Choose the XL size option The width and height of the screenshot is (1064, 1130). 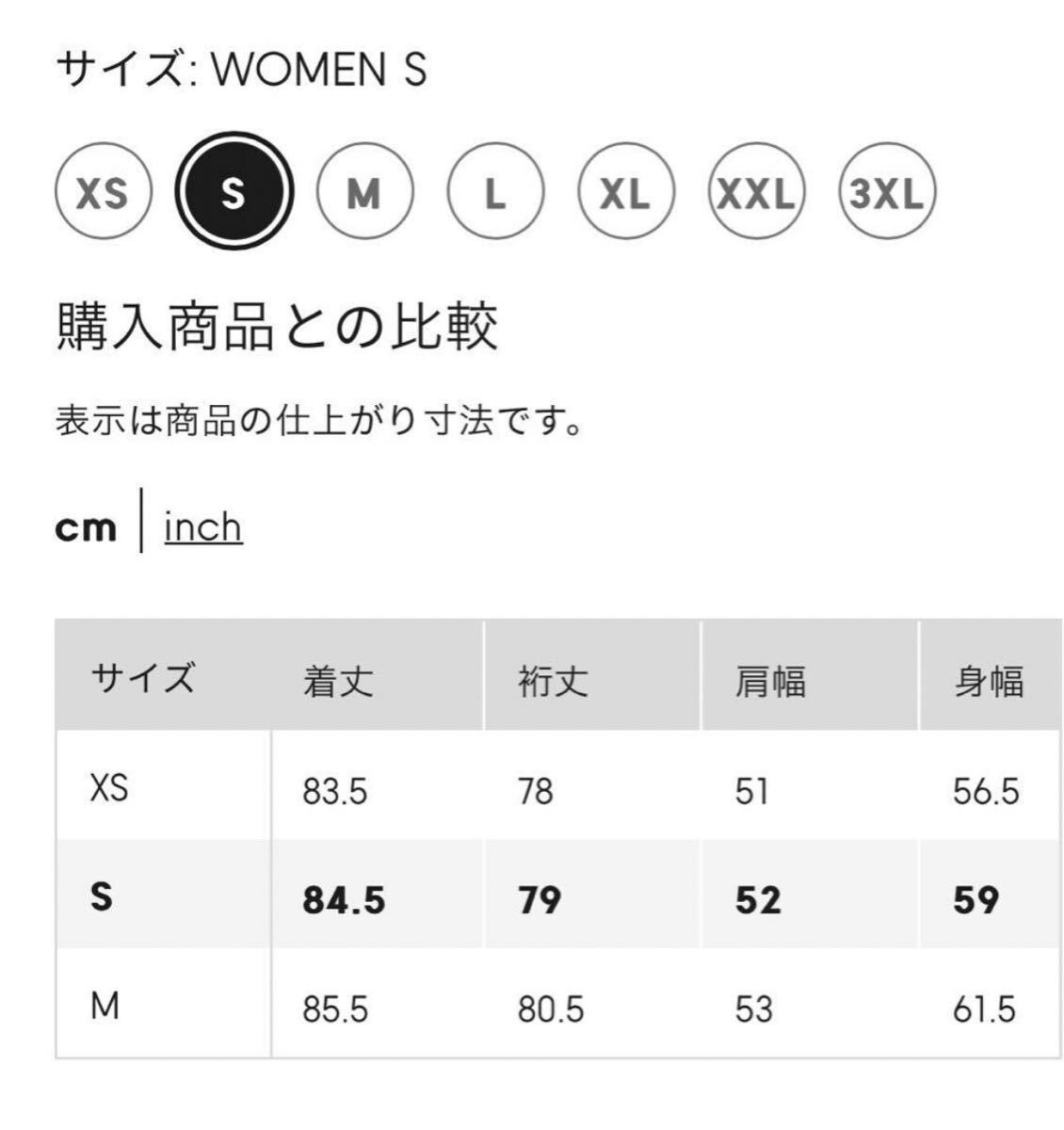click(625, 195)
